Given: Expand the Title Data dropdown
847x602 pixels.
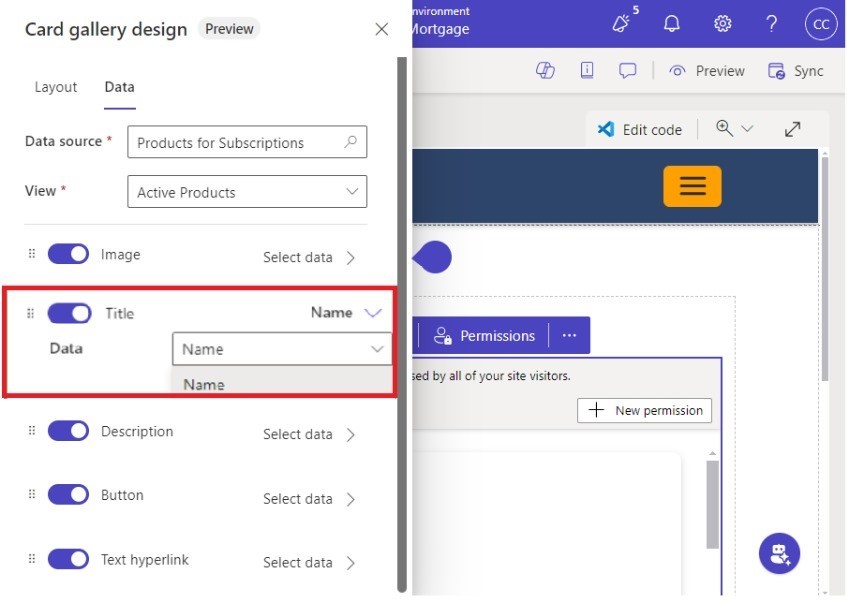Looking at the screenshot, I should (281, 349).
